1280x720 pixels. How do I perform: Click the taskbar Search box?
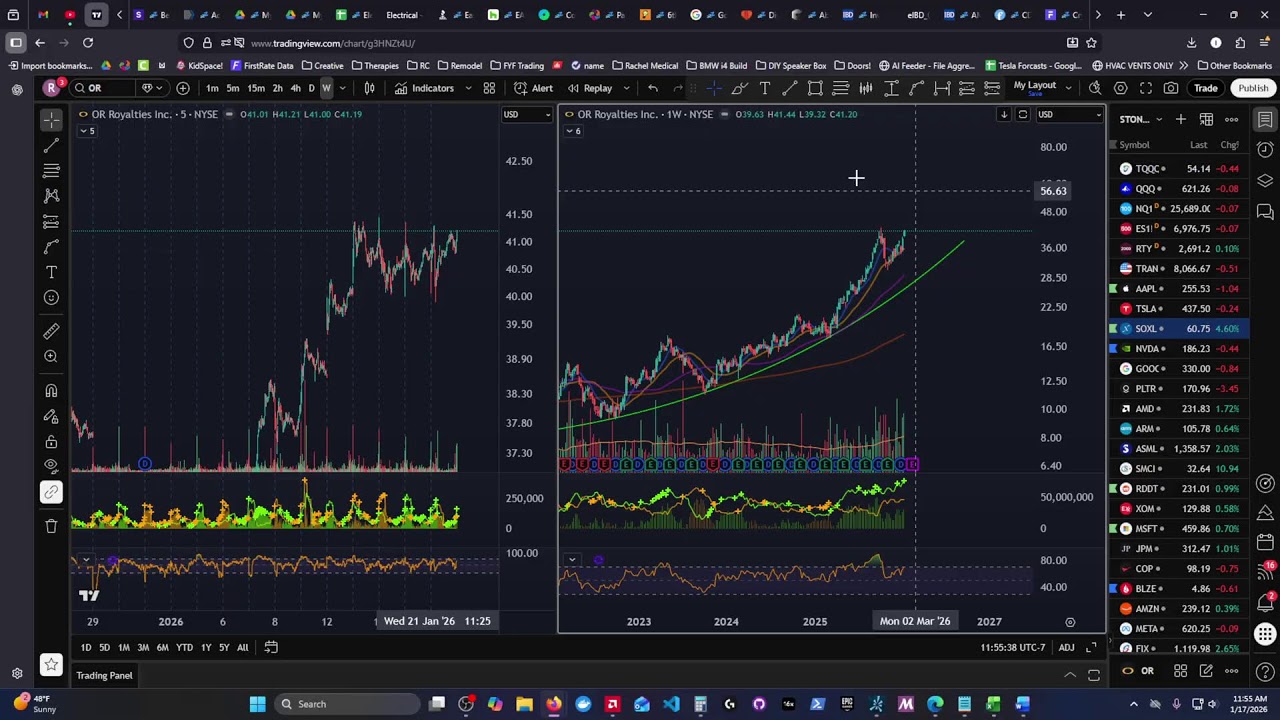345,704
